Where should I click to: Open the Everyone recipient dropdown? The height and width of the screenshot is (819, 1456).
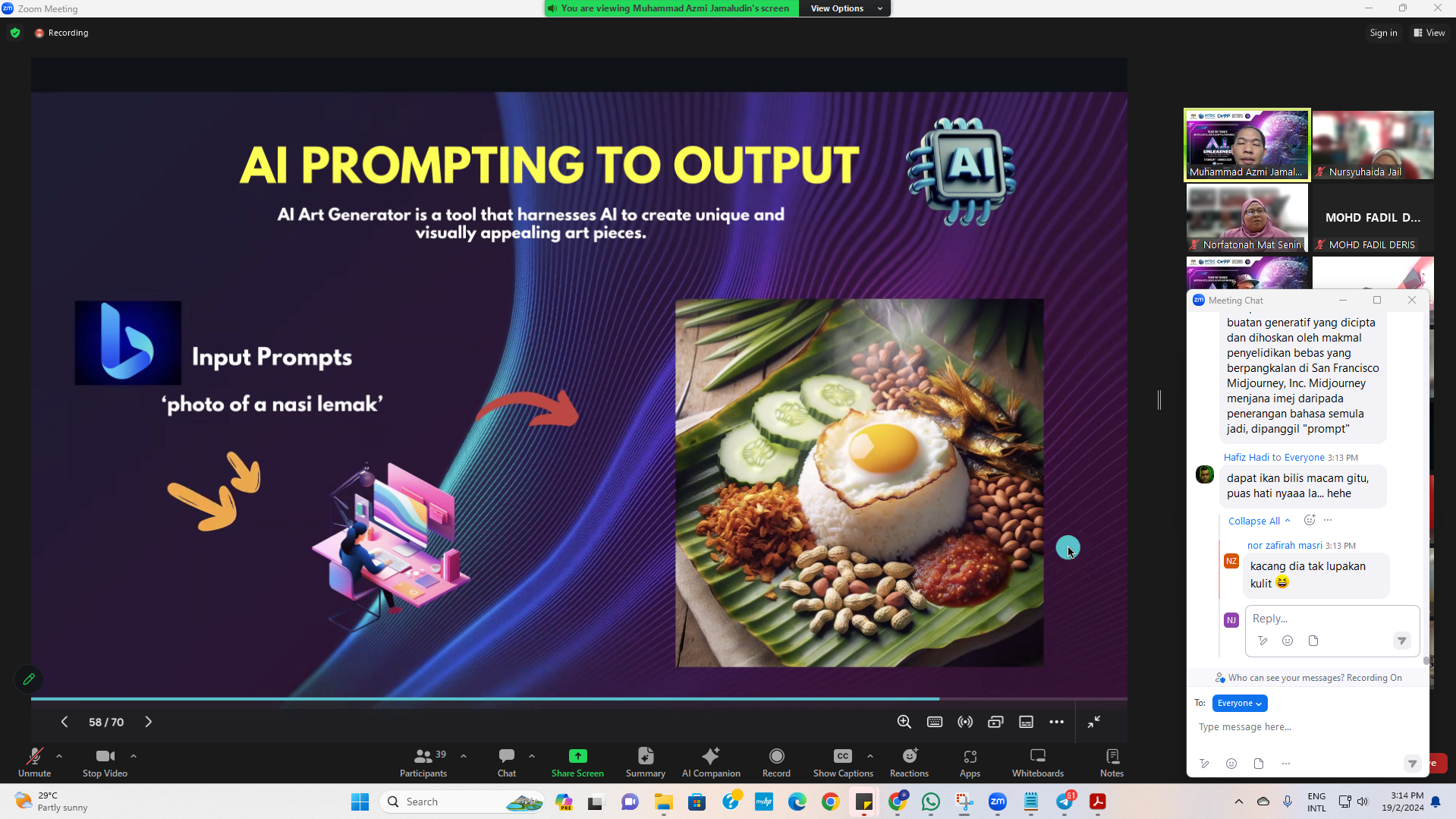tap(1239, 703)
